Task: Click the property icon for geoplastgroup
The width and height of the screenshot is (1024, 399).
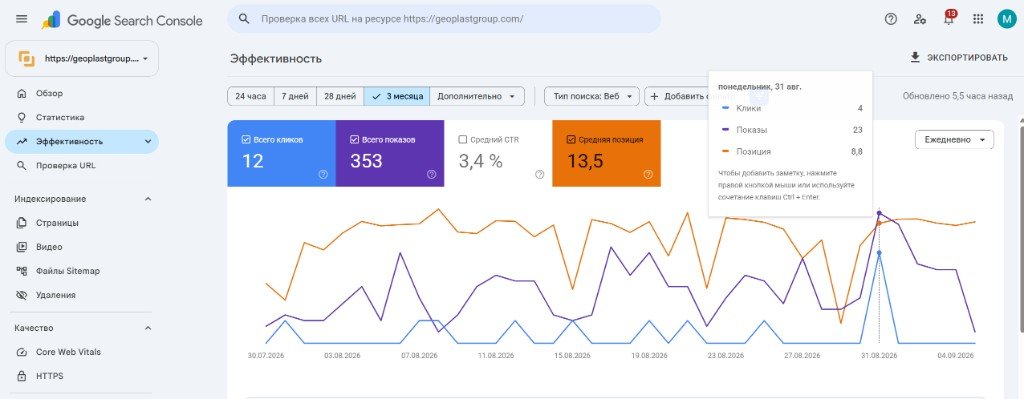Action: tap(27, 58)
